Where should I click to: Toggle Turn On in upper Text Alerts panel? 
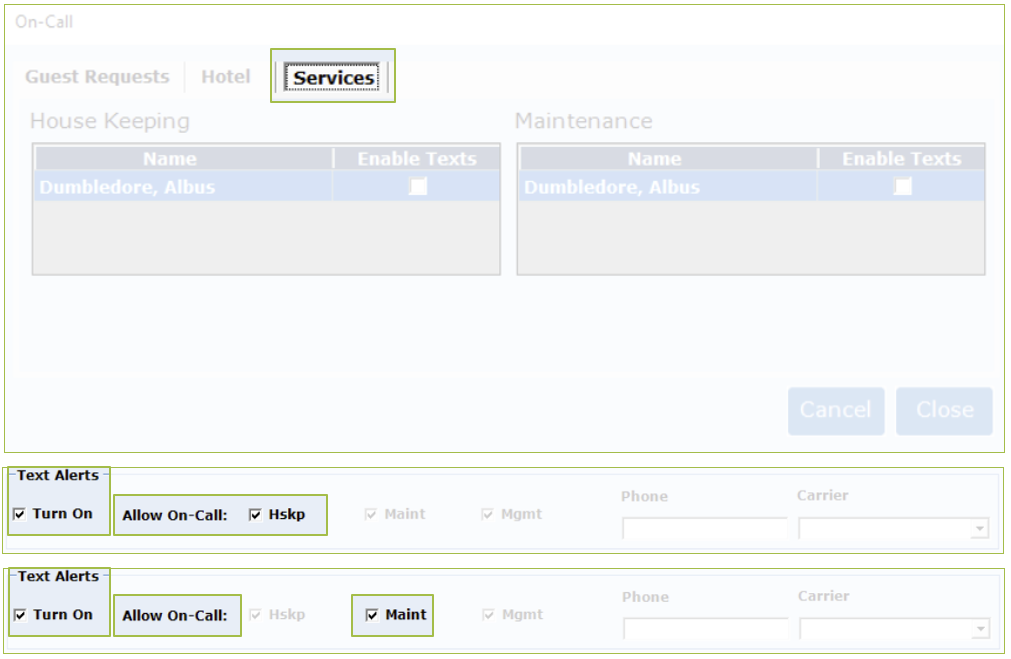click(21, 514)
